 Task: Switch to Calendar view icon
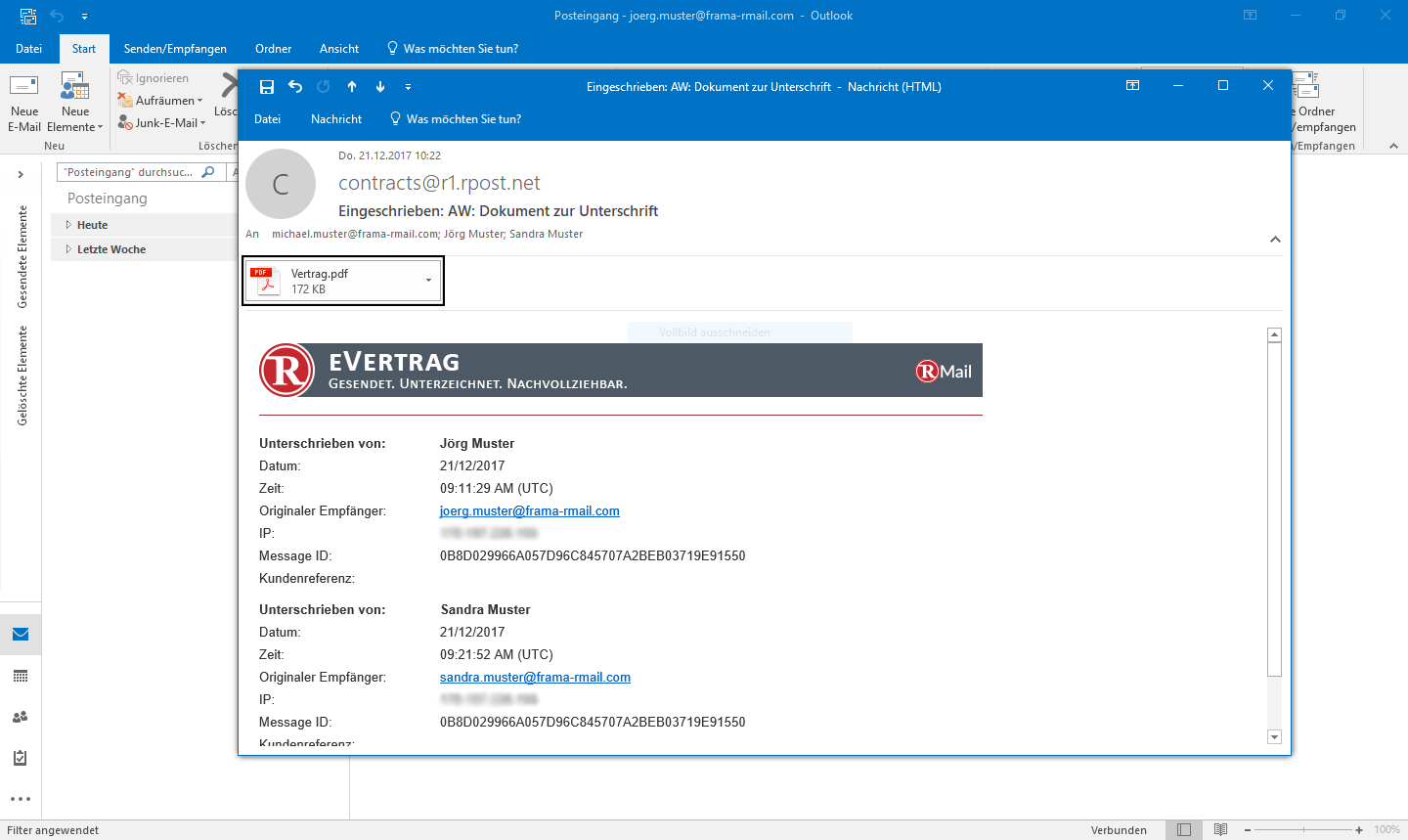pyautogui.click(x=21, y=676)
